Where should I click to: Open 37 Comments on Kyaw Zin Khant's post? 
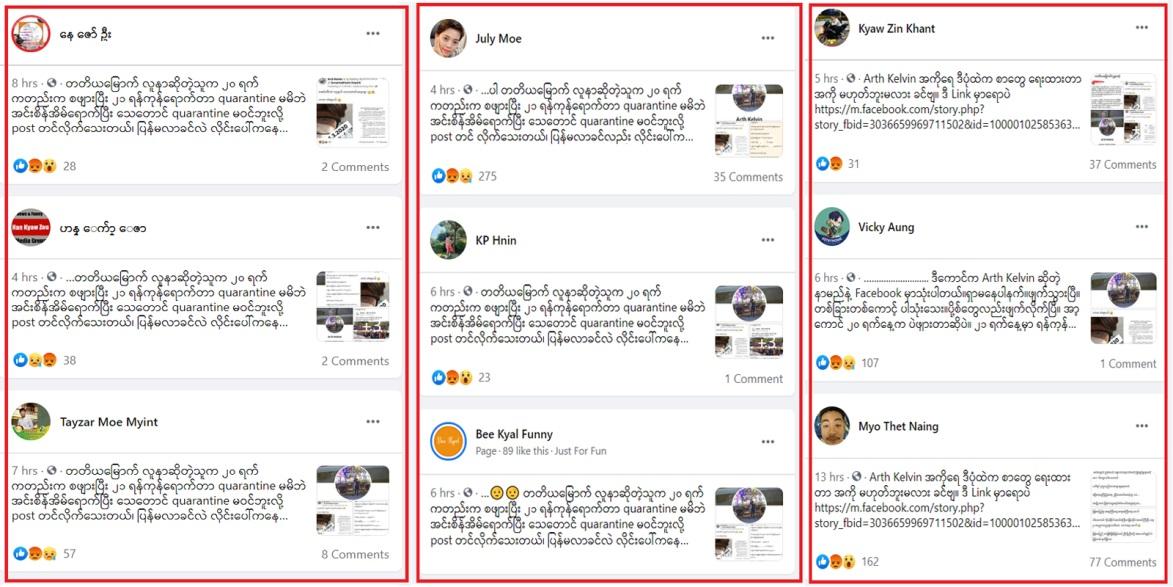(1123, 165)
